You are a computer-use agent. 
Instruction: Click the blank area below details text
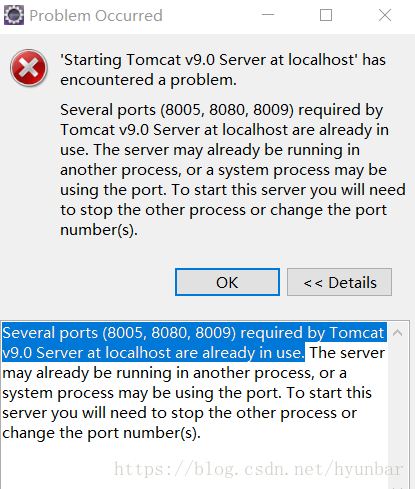pos(195,465)
